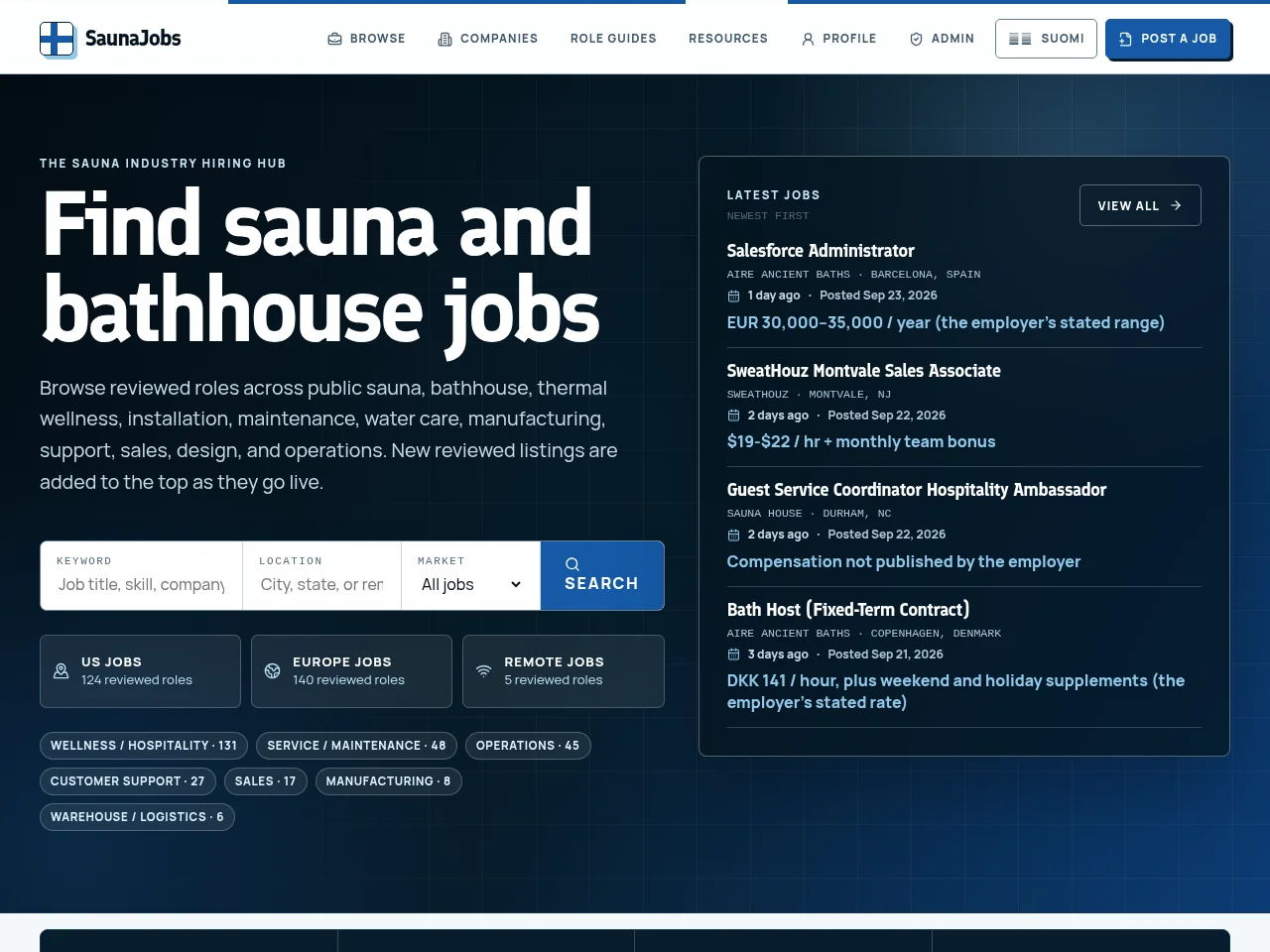Select the Customer Support 27 tag
The height and width of the screenshot is (952, 1270).
click(x=128, y=781)
